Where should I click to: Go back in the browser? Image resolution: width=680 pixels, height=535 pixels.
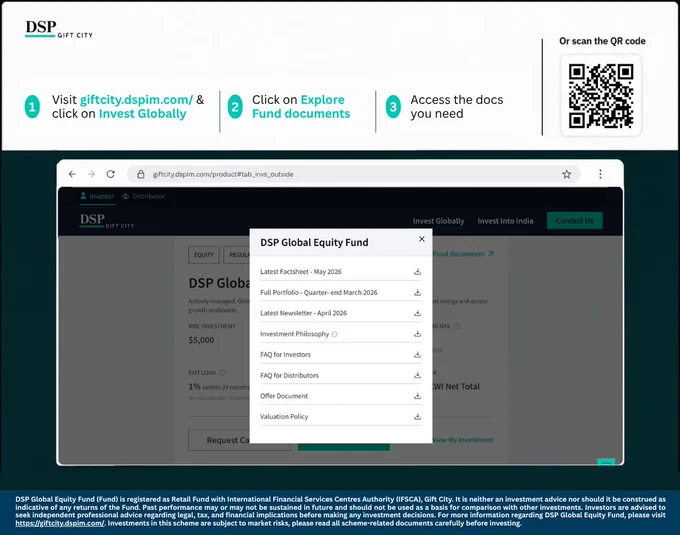point(72,174)
